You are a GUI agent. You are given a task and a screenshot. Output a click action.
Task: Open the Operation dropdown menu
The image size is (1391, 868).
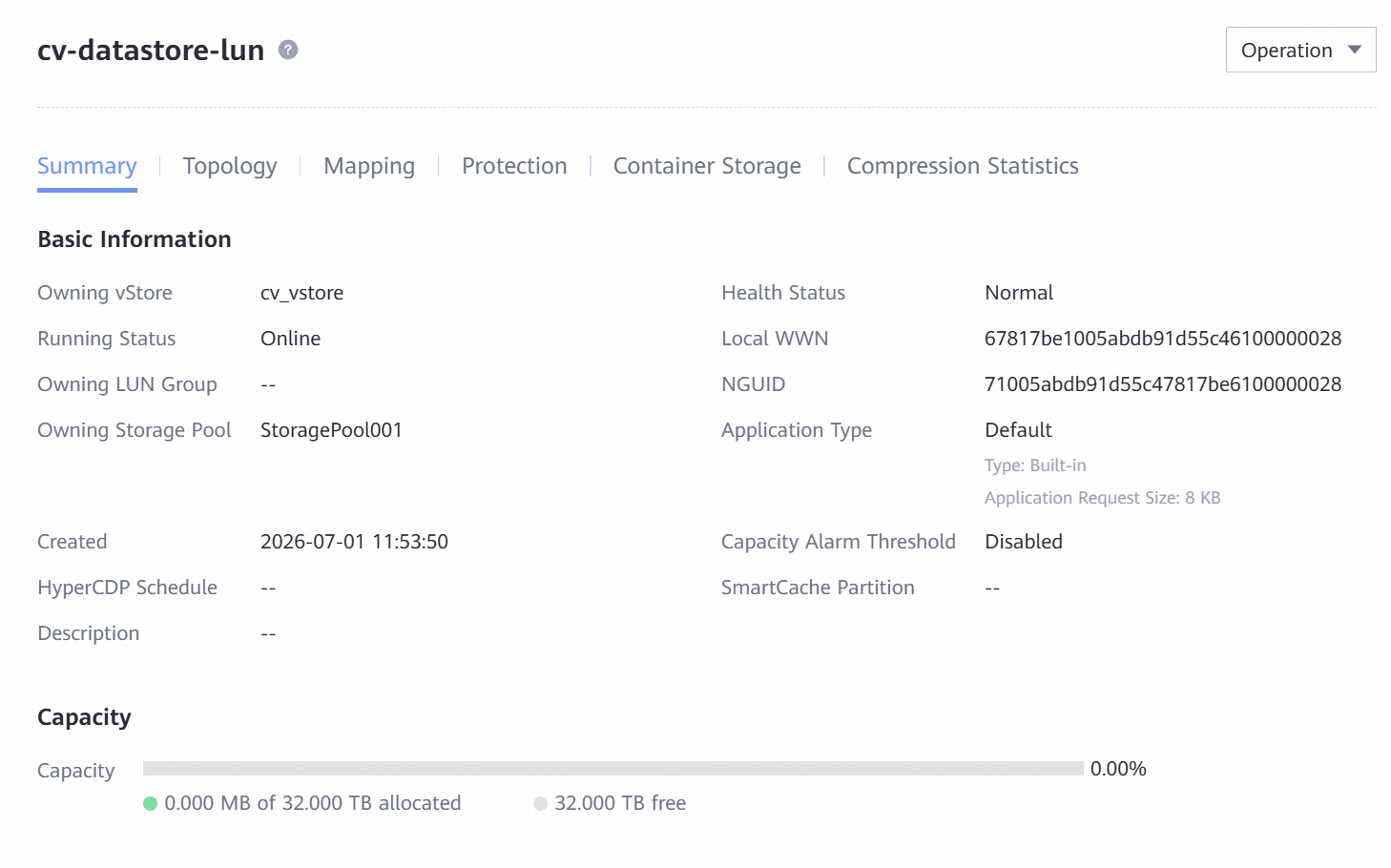point(1300,50)
